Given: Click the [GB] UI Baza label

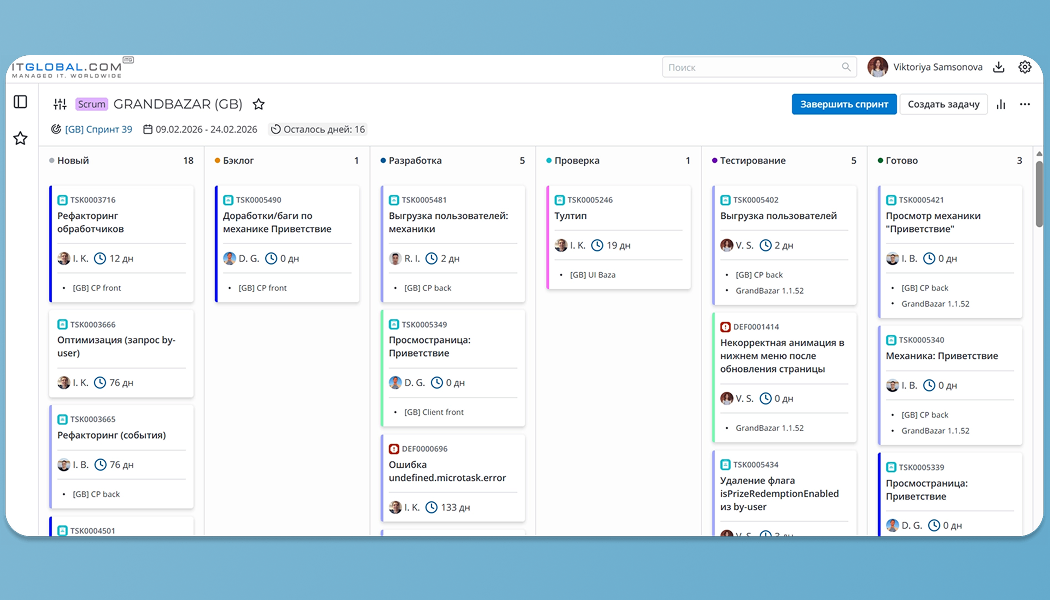Looking at the screenshot, I should (x=593, y=275).
